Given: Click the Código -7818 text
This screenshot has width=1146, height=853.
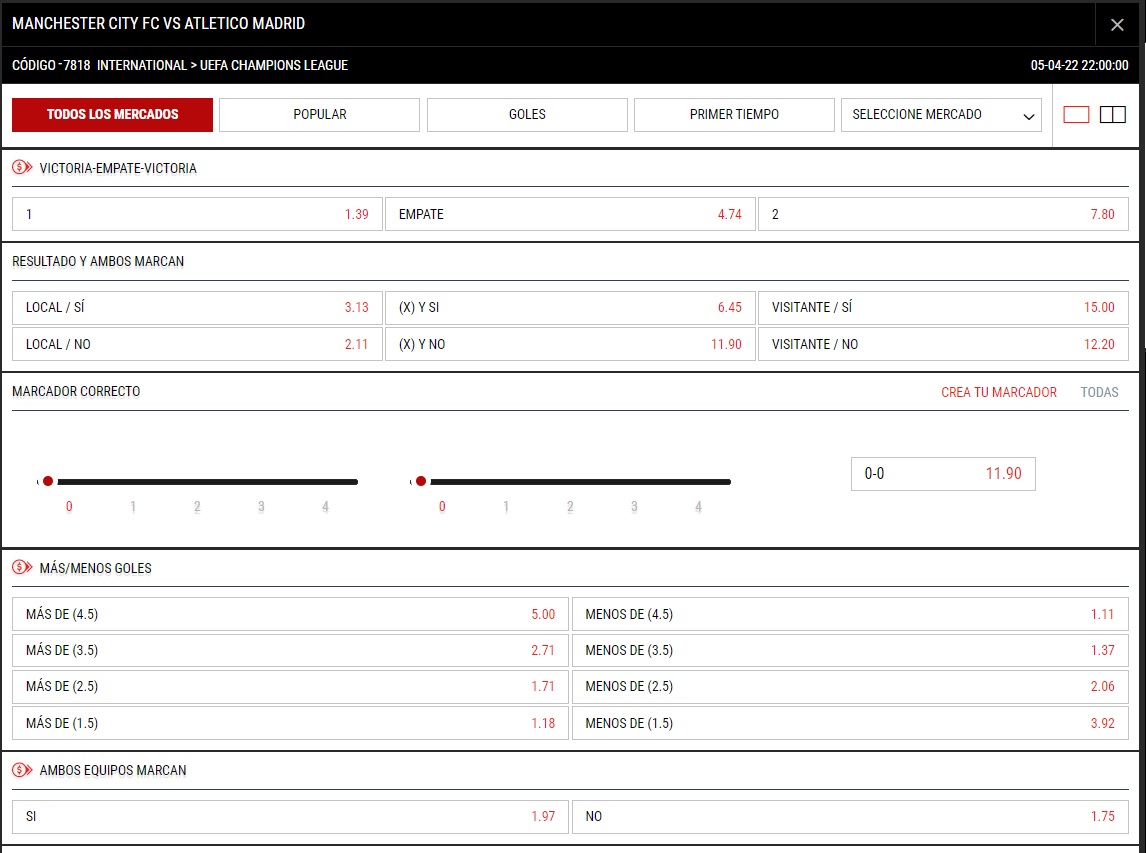Looking at the screenshot, I should 51,65.
